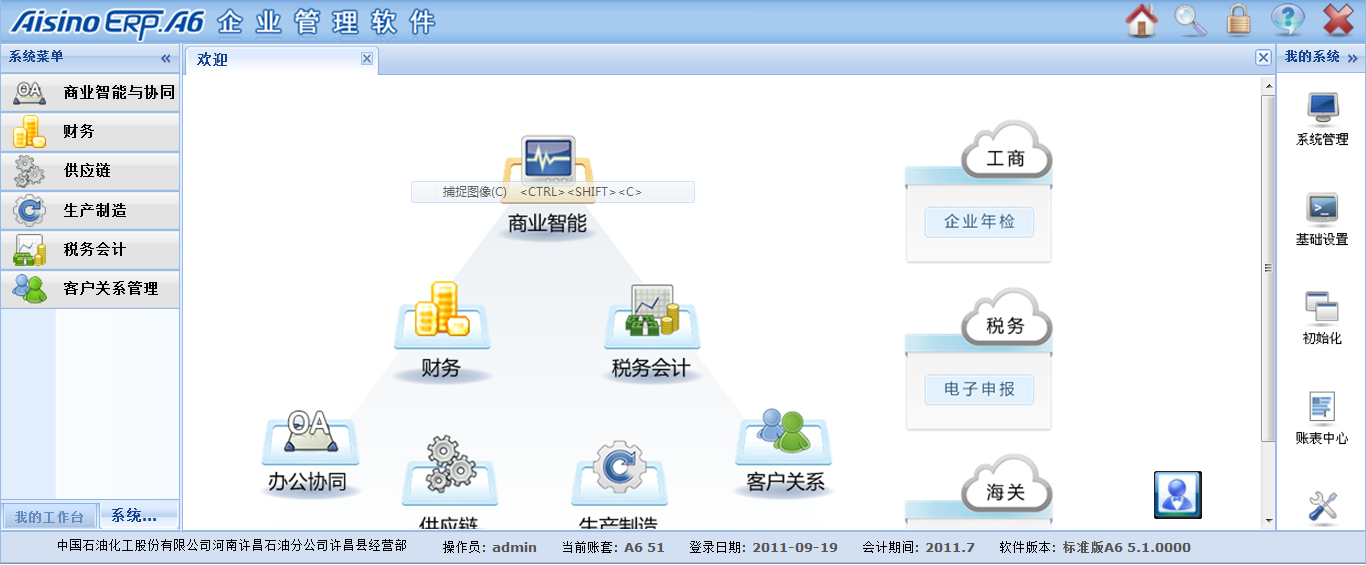Open 税务会计 in system menu

(90, 249)
